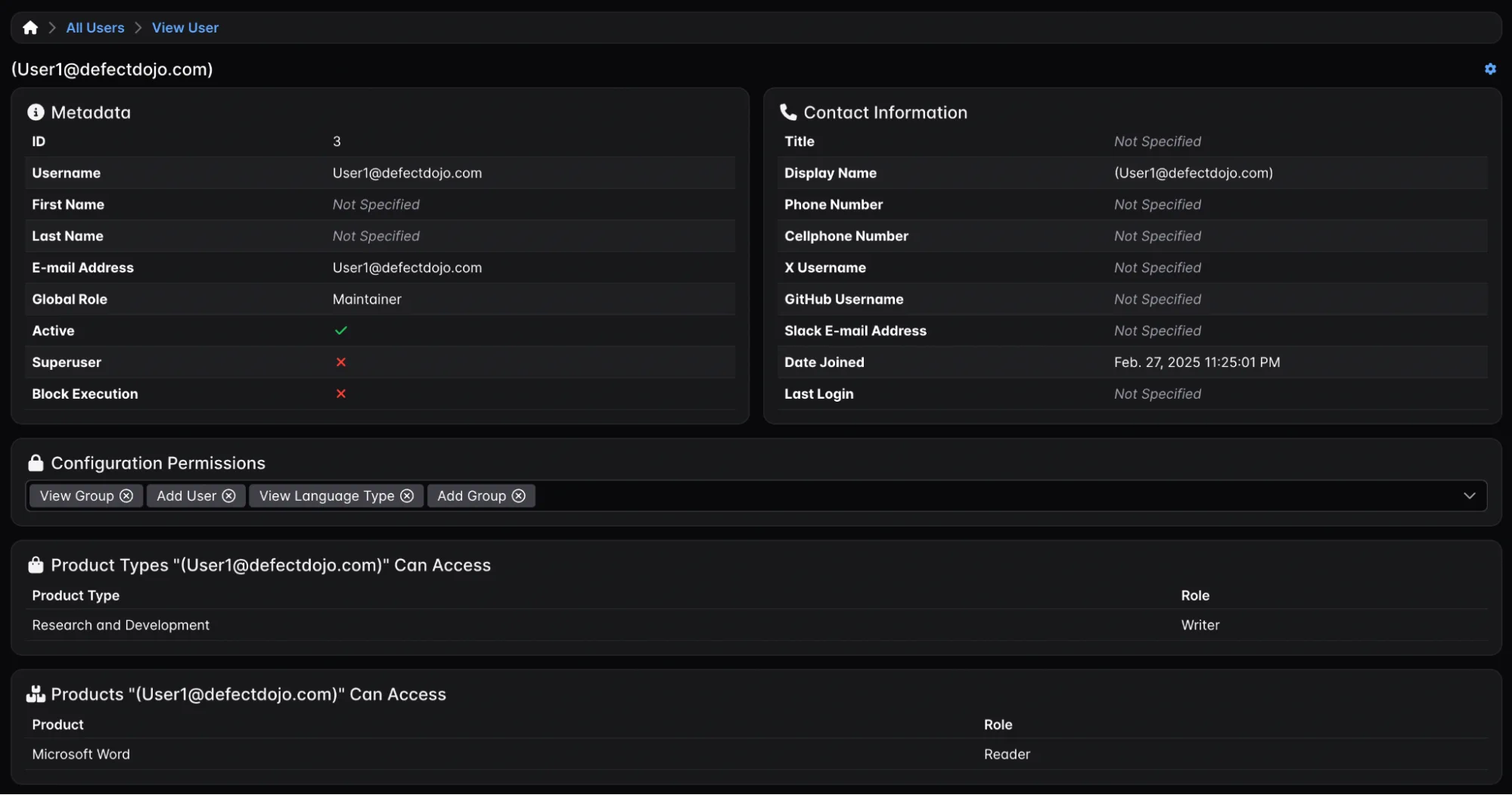This screenshot has height=795, width=1512.
Task: Click inside the permissions selection field
Action: (983, 495)
